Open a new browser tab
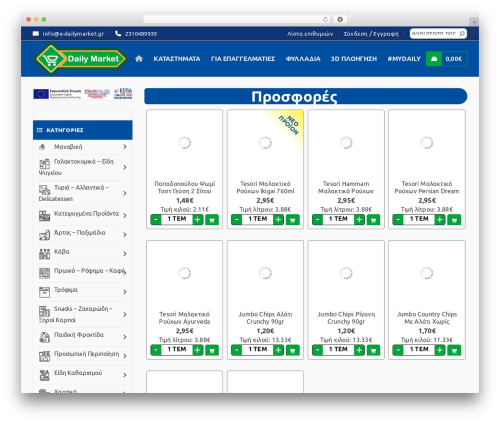The height and width of the screenshot is (423, 500). coord(474,22)
